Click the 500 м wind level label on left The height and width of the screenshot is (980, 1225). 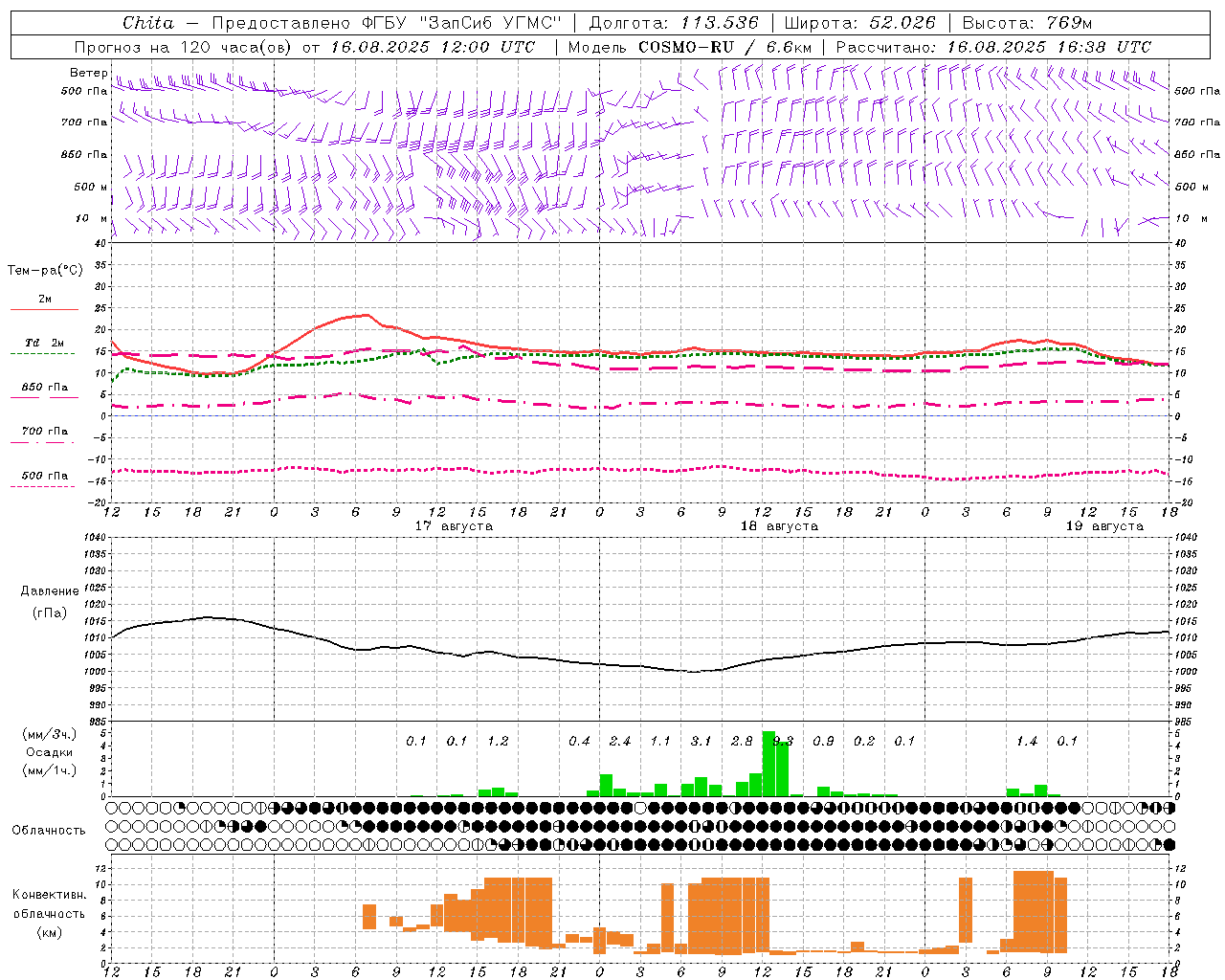point(91,187)
